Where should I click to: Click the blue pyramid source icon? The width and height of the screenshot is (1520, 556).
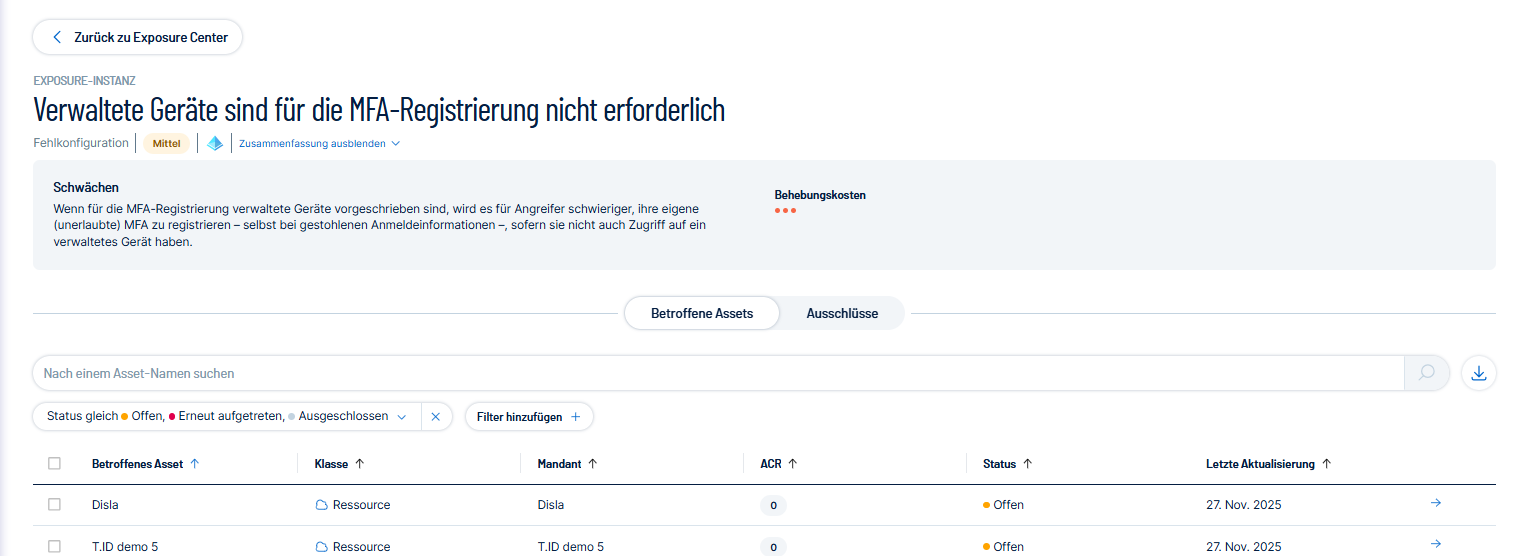215,143
